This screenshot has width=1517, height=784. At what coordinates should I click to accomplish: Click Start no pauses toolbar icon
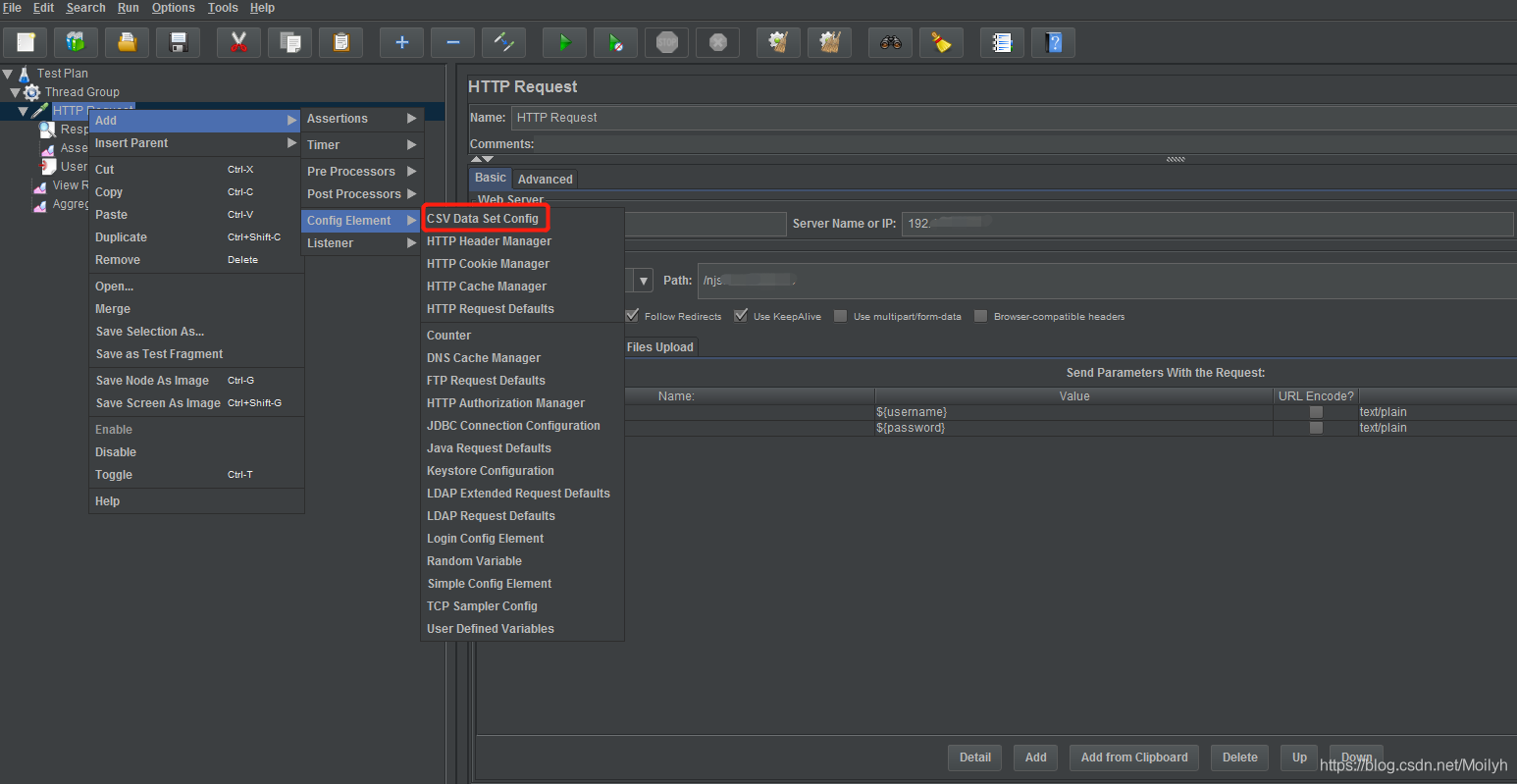point(615,42)
